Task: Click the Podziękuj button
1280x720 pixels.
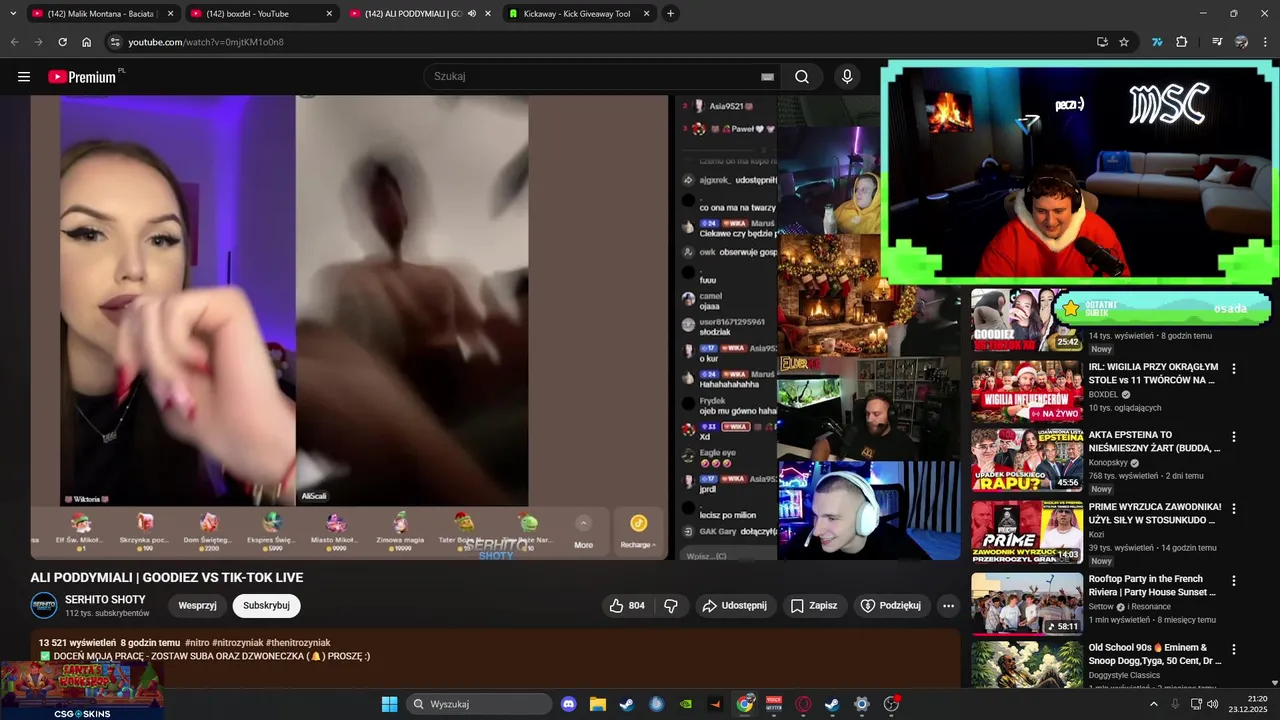Action: (892, 605)
